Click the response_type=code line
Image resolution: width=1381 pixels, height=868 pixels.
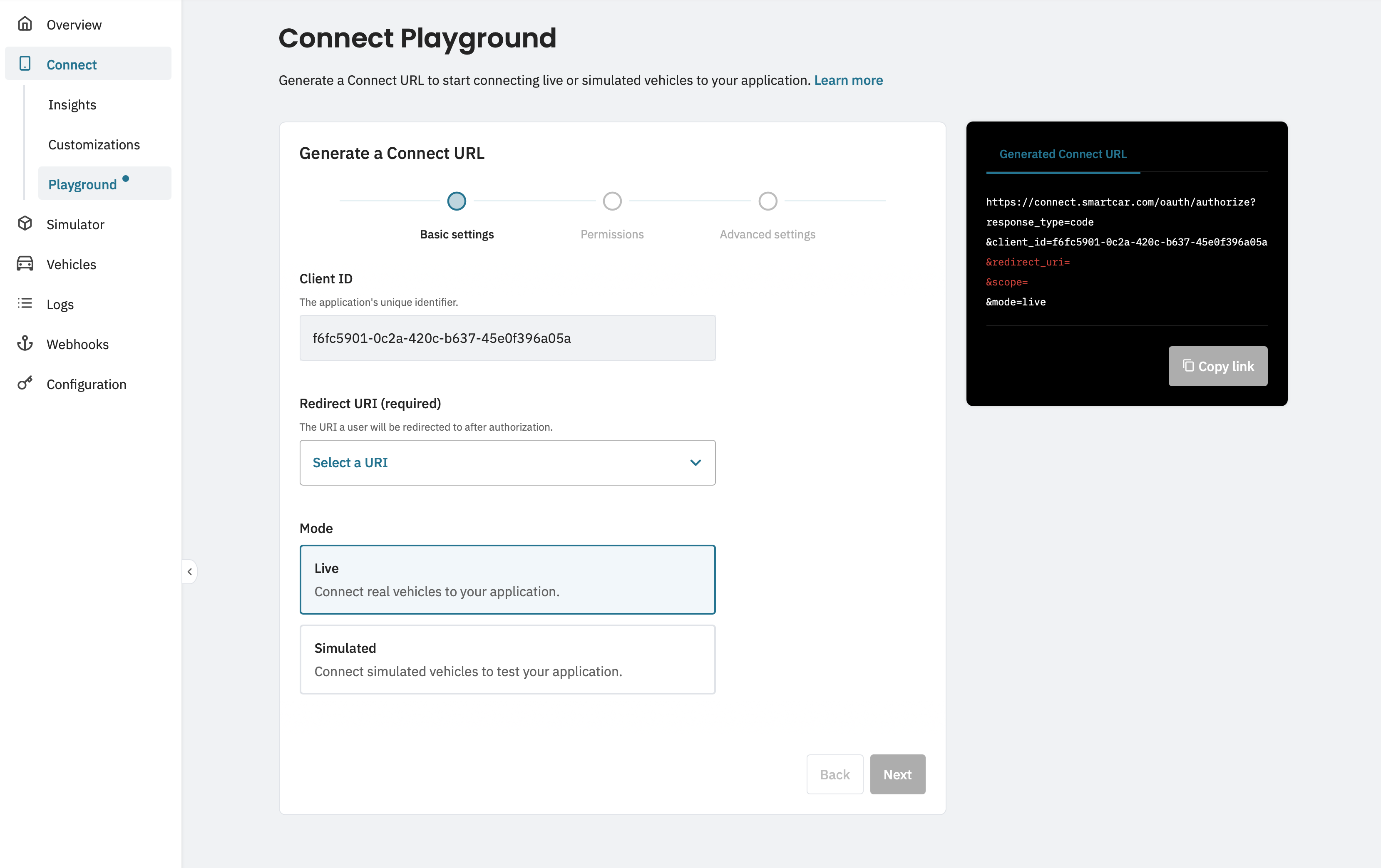[x=1039, y=222]
